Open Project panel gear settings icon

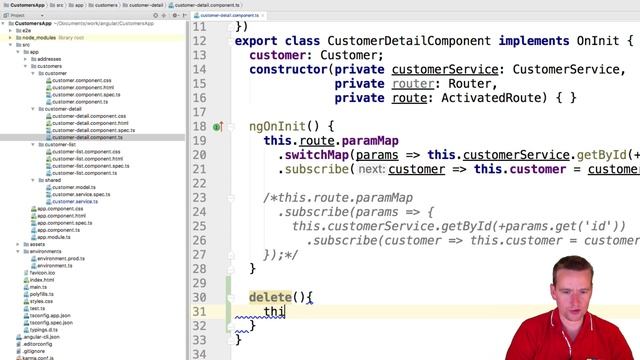coord(175,16)
